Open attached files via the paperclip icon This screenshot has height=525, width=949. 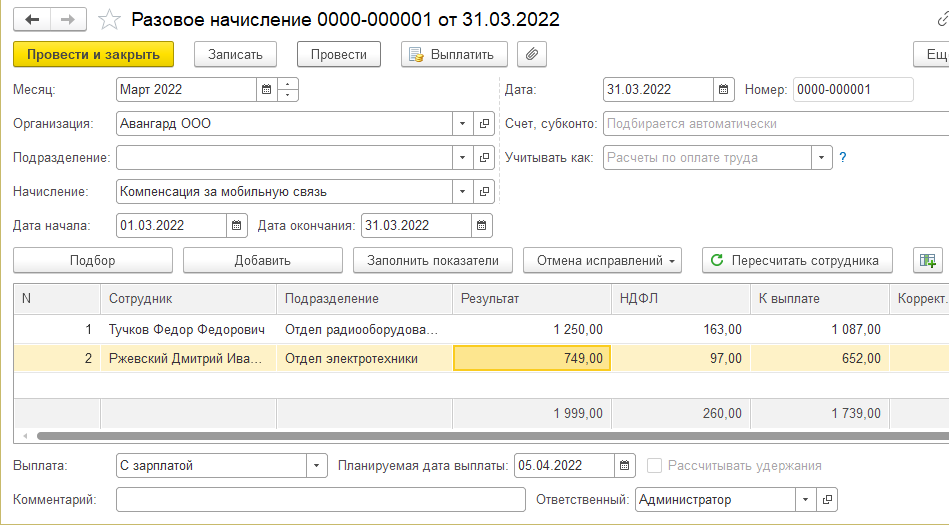pos(532,54)
